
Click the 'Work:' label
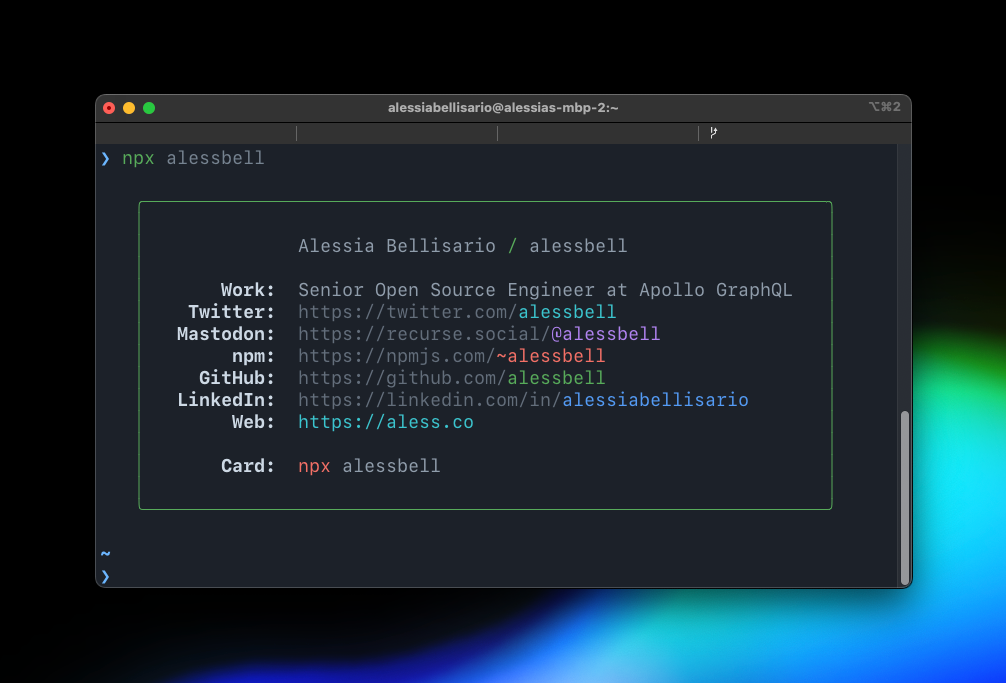248,290
